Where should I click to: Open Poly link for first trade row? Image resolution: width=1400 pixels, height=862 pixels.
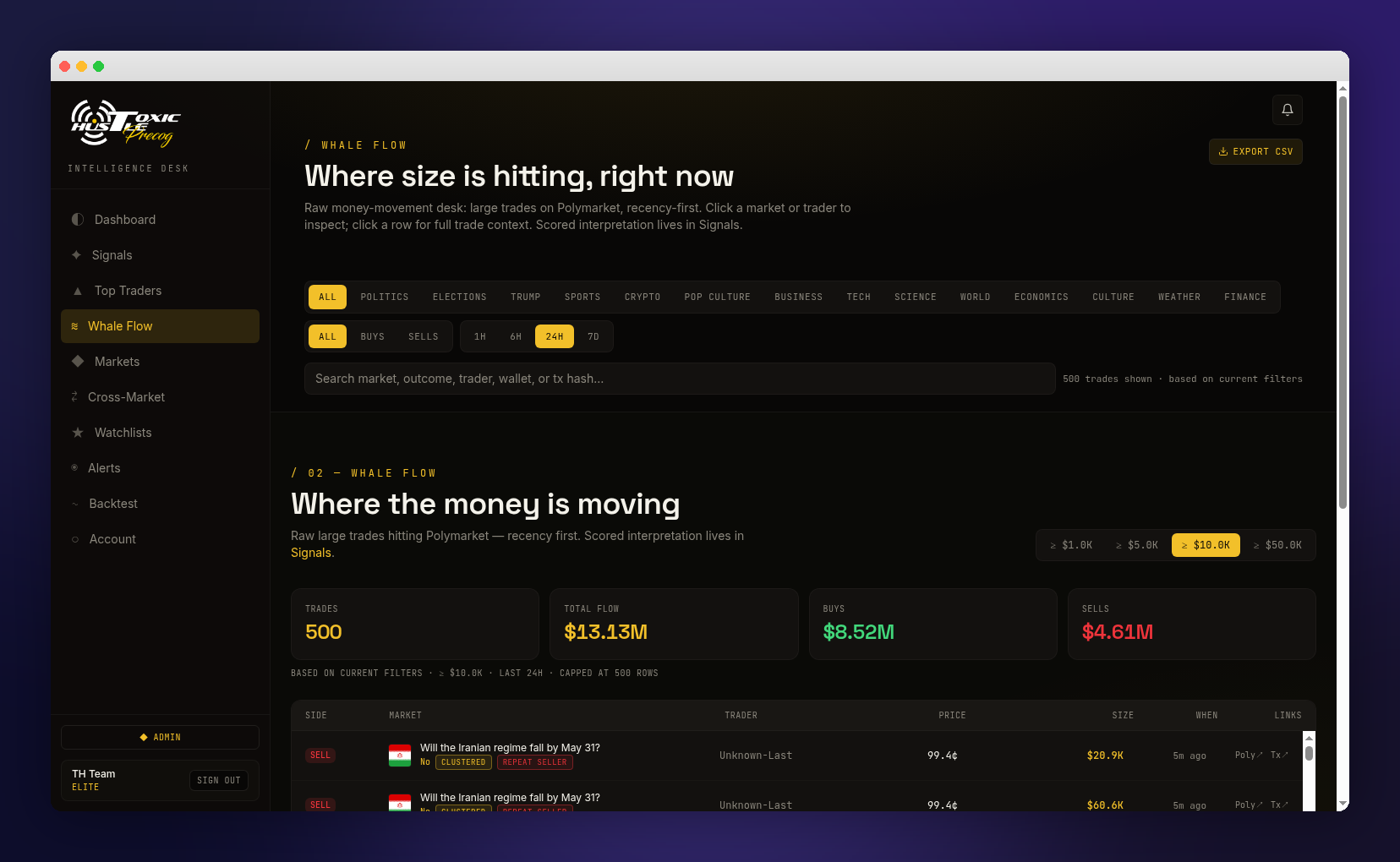click(x=1248, y=756)
